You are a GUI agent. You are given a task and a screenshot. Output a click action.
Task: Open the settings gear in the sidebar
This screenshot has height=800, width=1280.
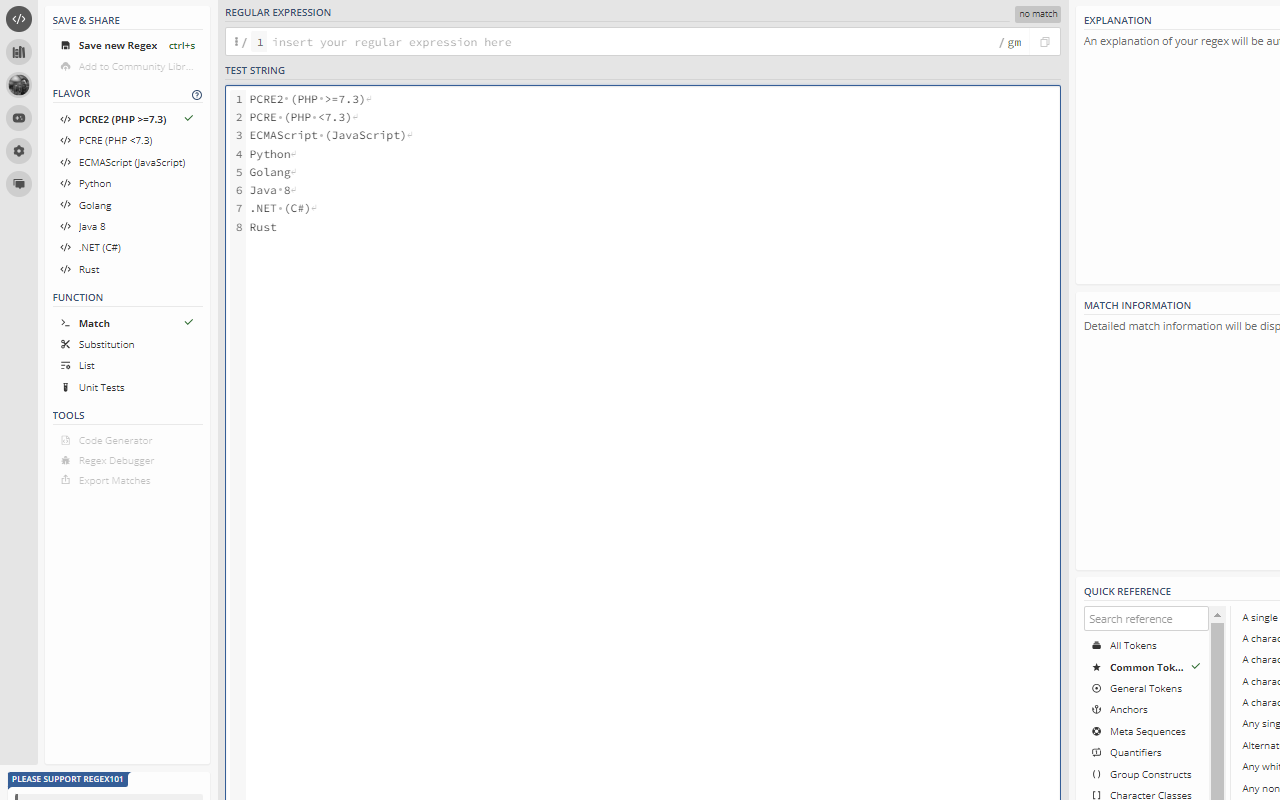[18, 151]
